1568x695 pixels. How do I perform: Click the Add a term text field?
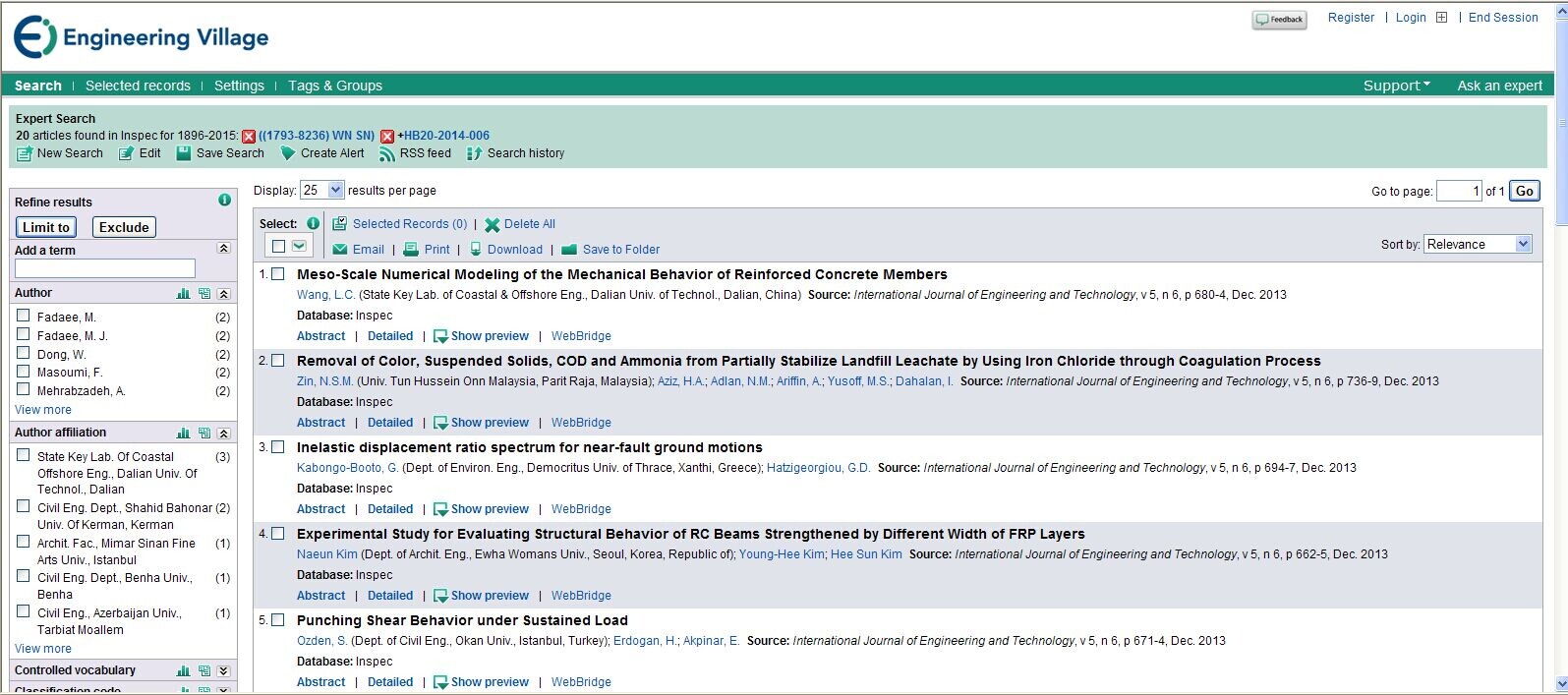click(x=105, y=268)
